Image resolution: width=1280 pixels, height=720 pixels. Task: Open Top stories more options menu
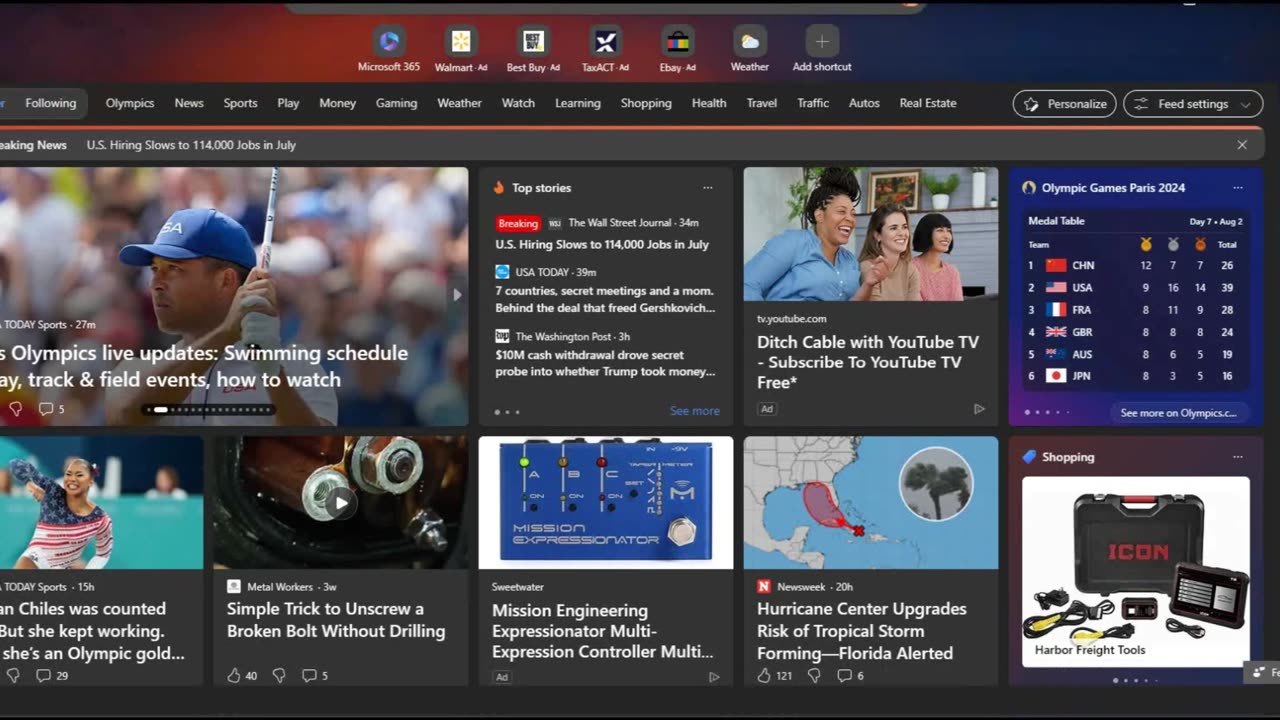tap(708, 188)
